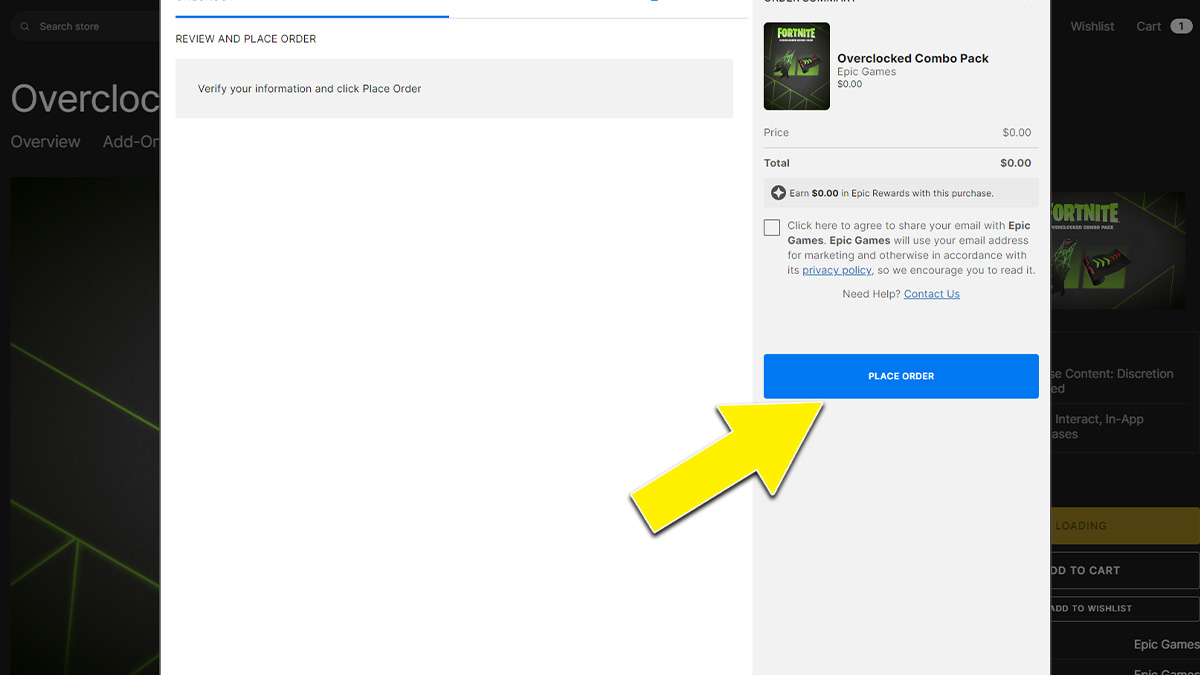
Task: Click the Overclocked Combo Pack product title
Action: click(912, 58)
